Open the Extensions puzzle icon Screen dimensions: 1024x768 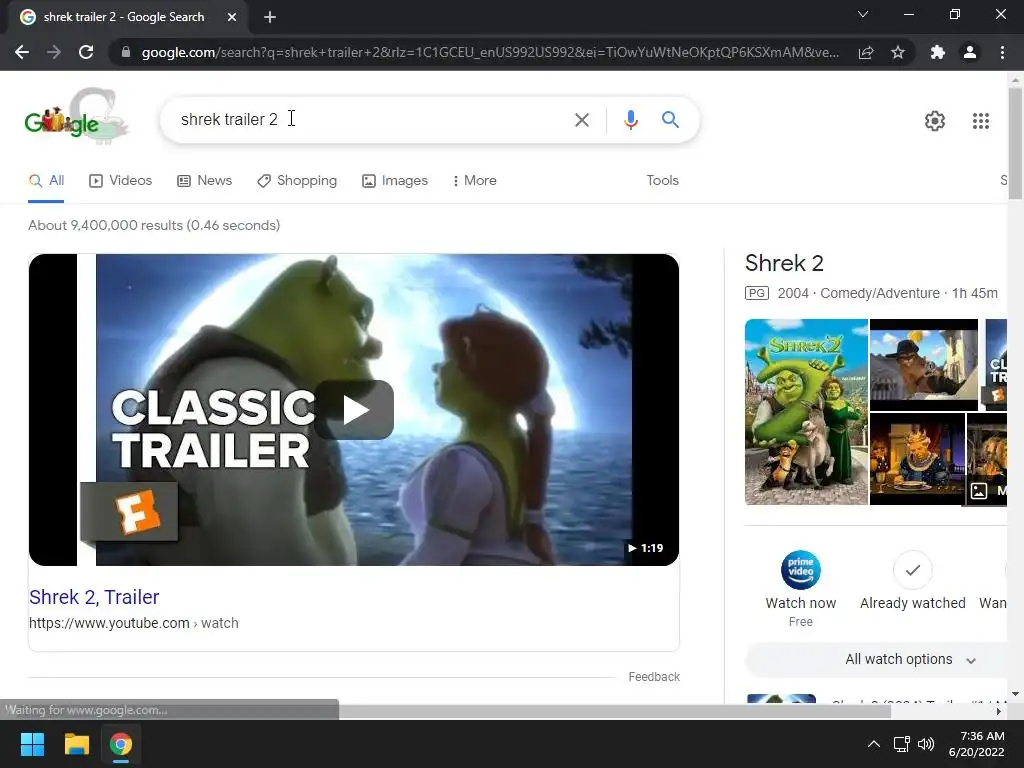[938, 52]
